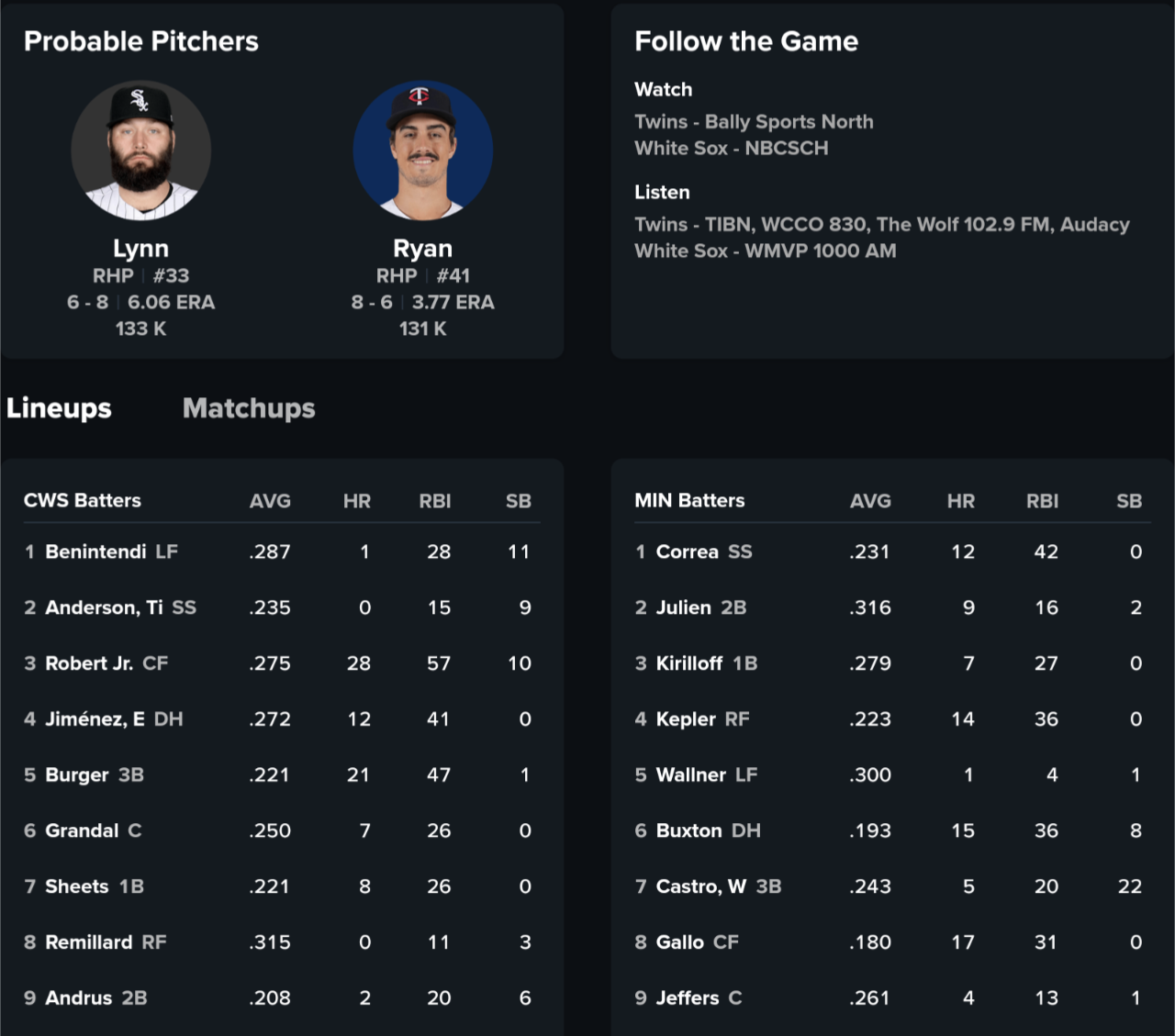
Task: Select the Lineups tab
Action: (x=59, y=408)
